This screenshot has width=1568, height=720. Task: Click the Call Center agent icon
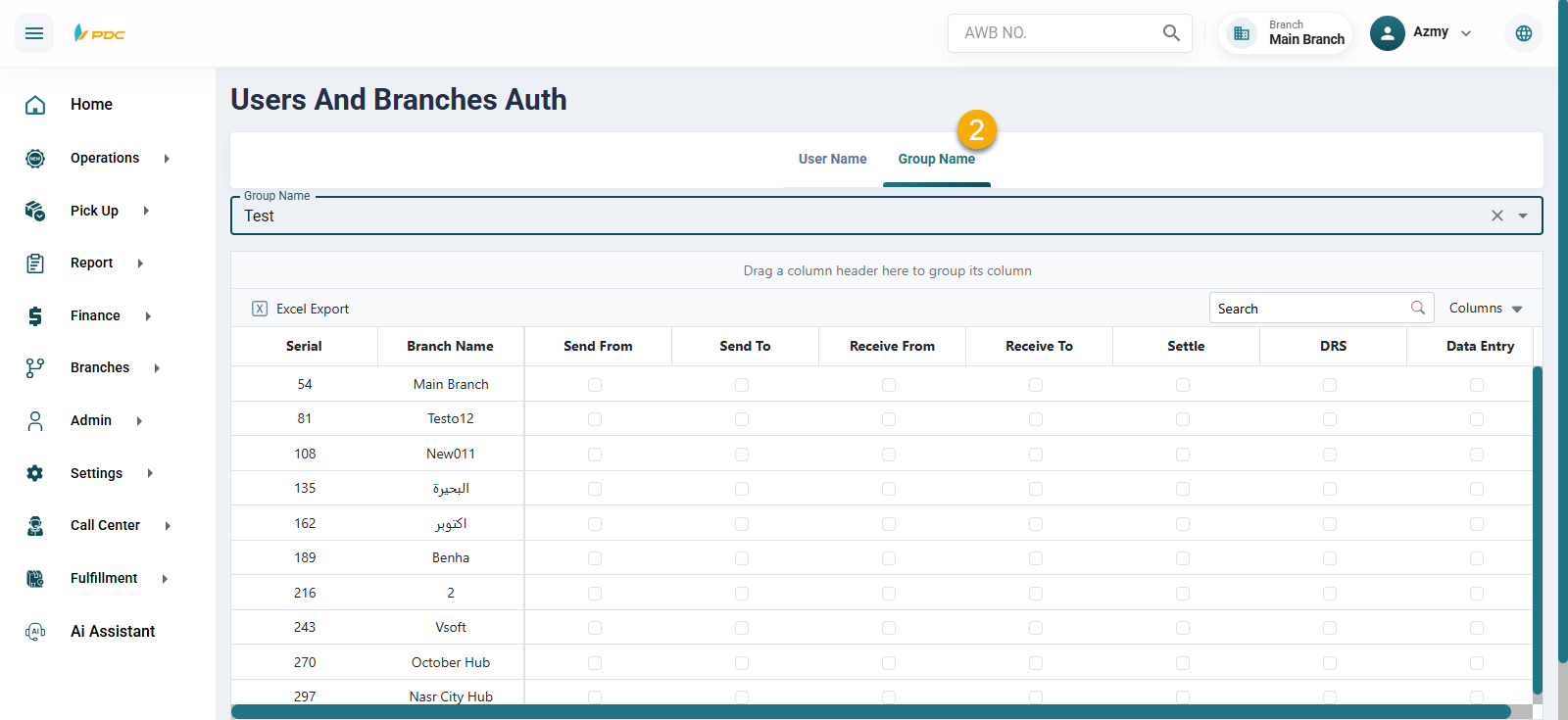click(x=35, y=525)
